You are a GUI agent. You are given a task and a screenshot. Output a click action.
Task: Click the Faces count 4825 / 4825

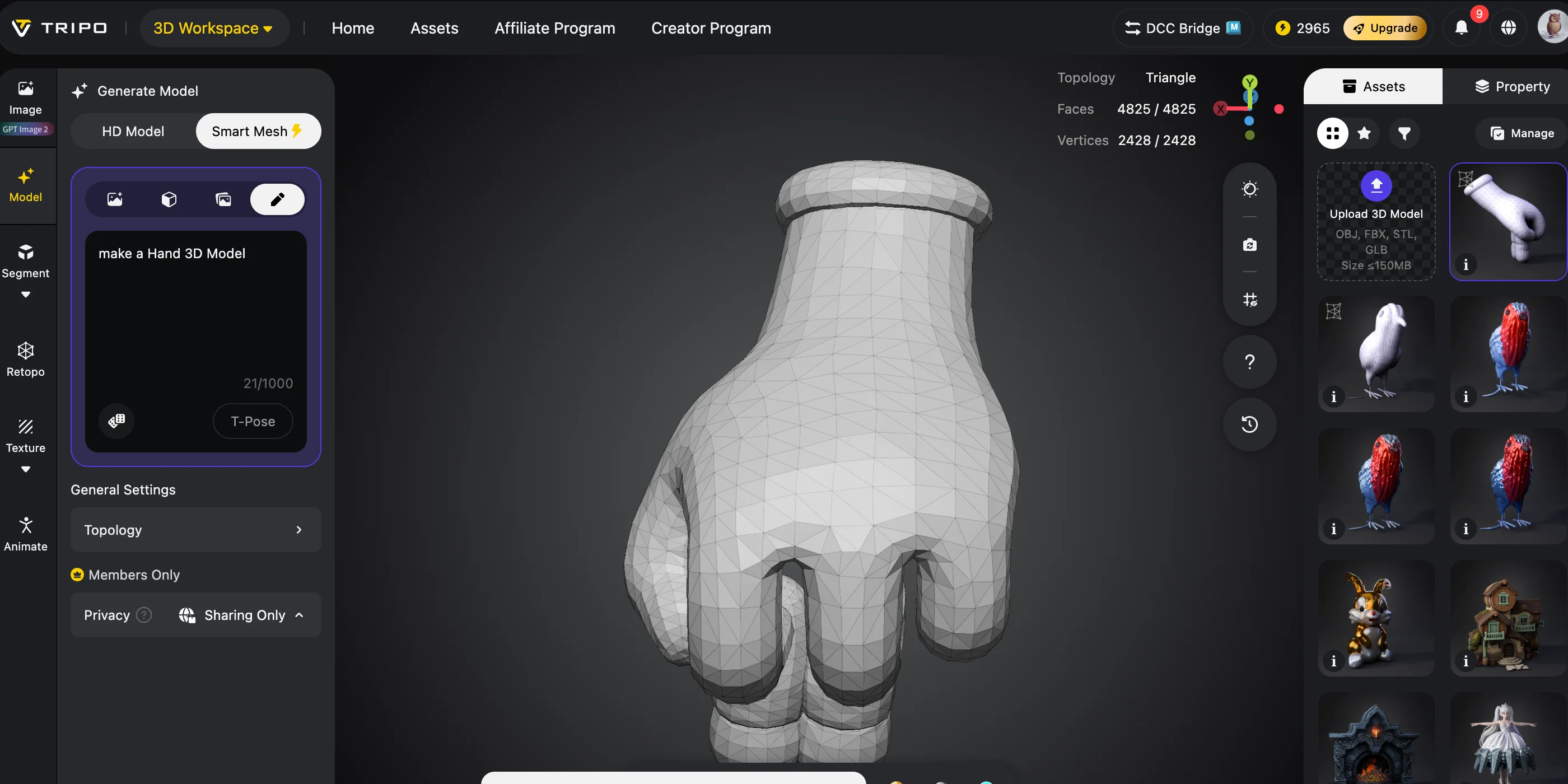point(1156,109)
